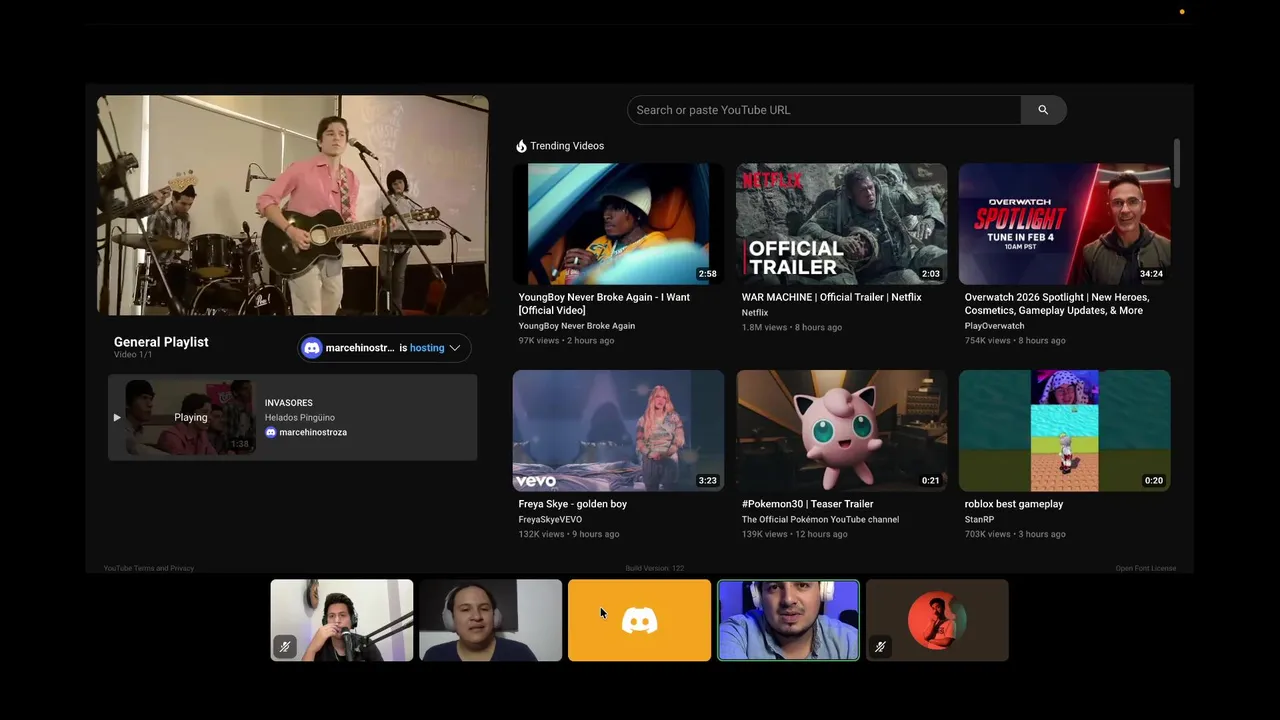Select the participant tile wearing white headphones
The image size is (1280, 720).
[490, 620]
